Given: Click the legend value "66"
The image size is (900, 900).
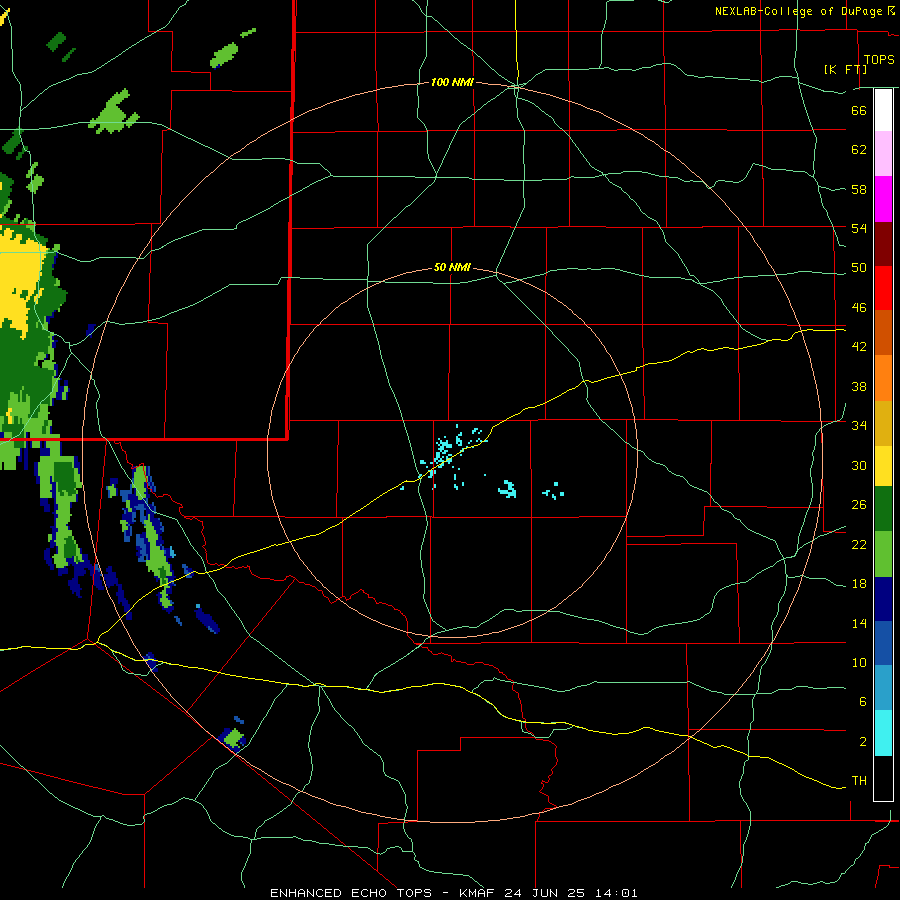Looking at the screenshot, I should tap(859, 110).
